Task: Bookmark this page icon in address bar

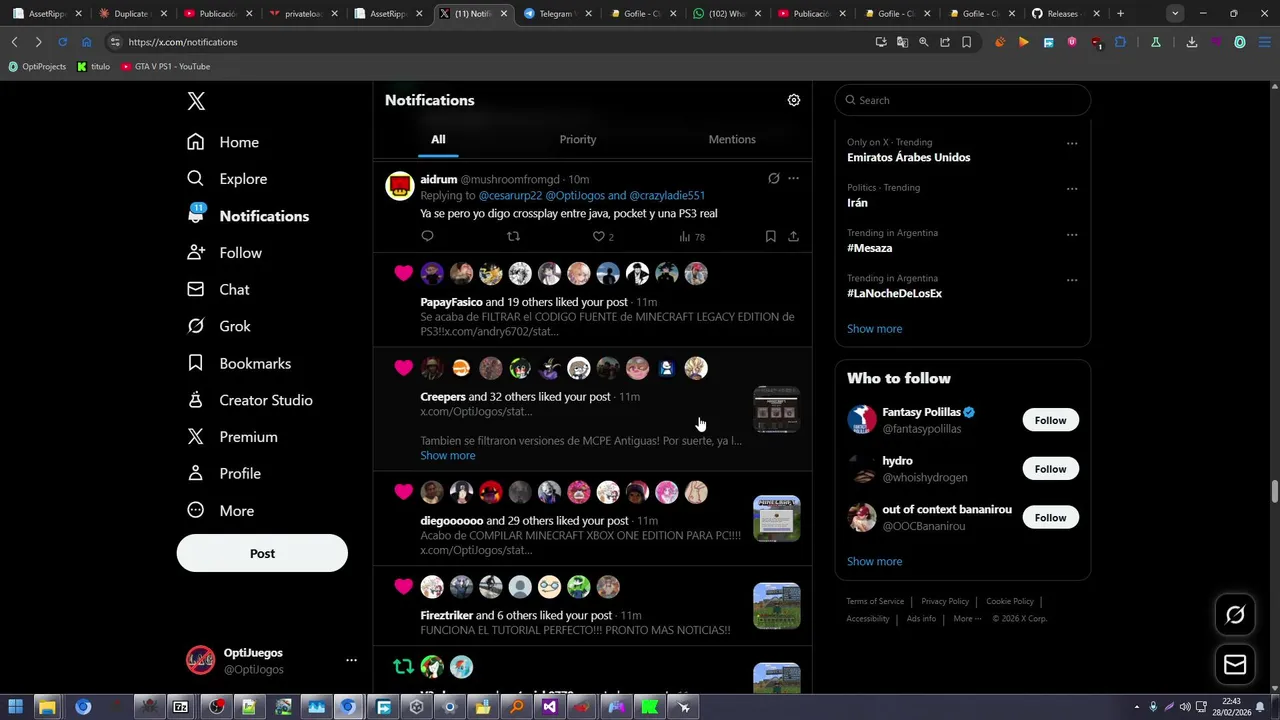Action: [x=966, y=42]
